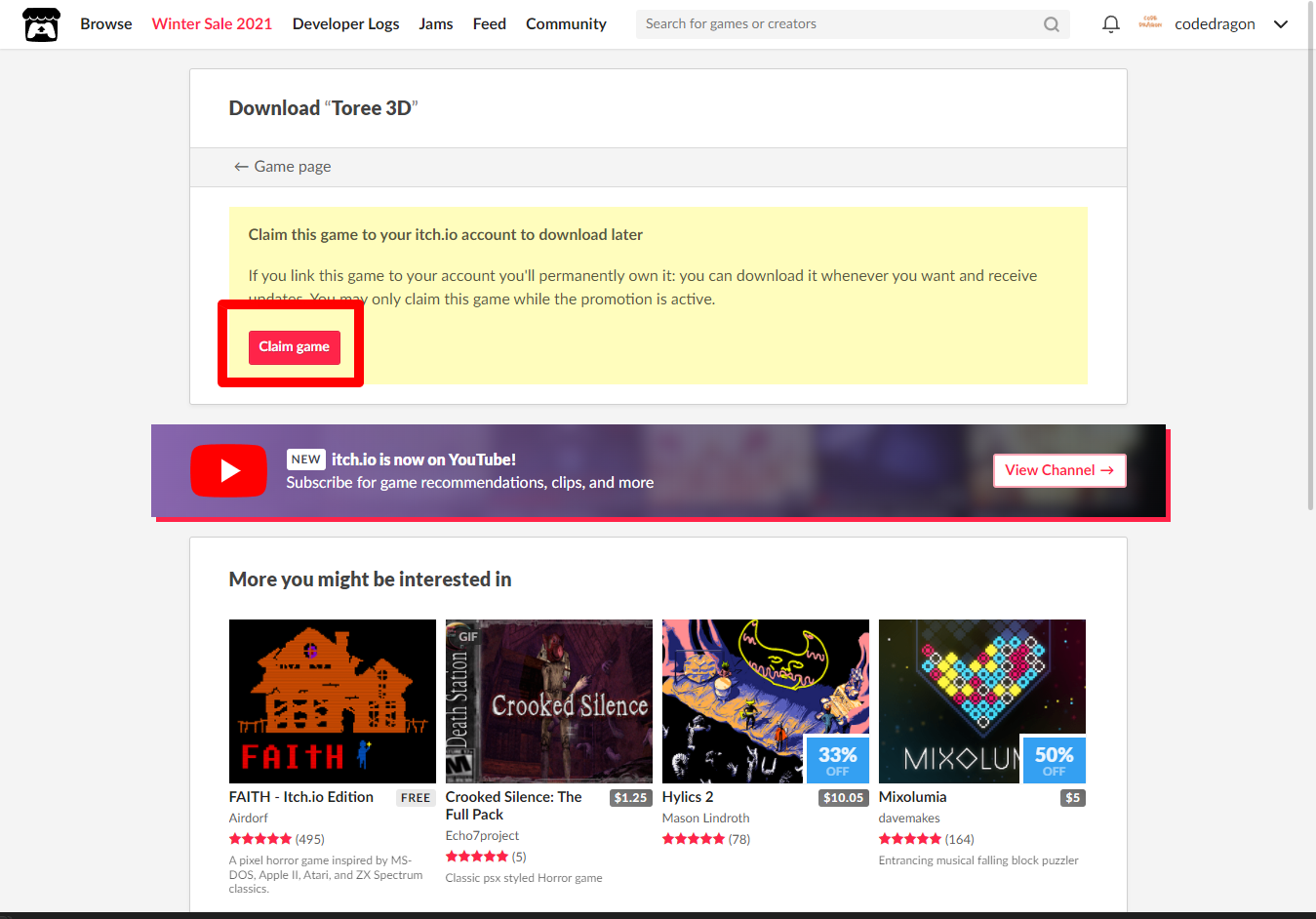Click 'Entrancing musical falling block puzzler' description
Image resolution: width=1316 pixels, height=919 pixels.
coord(978,860)
